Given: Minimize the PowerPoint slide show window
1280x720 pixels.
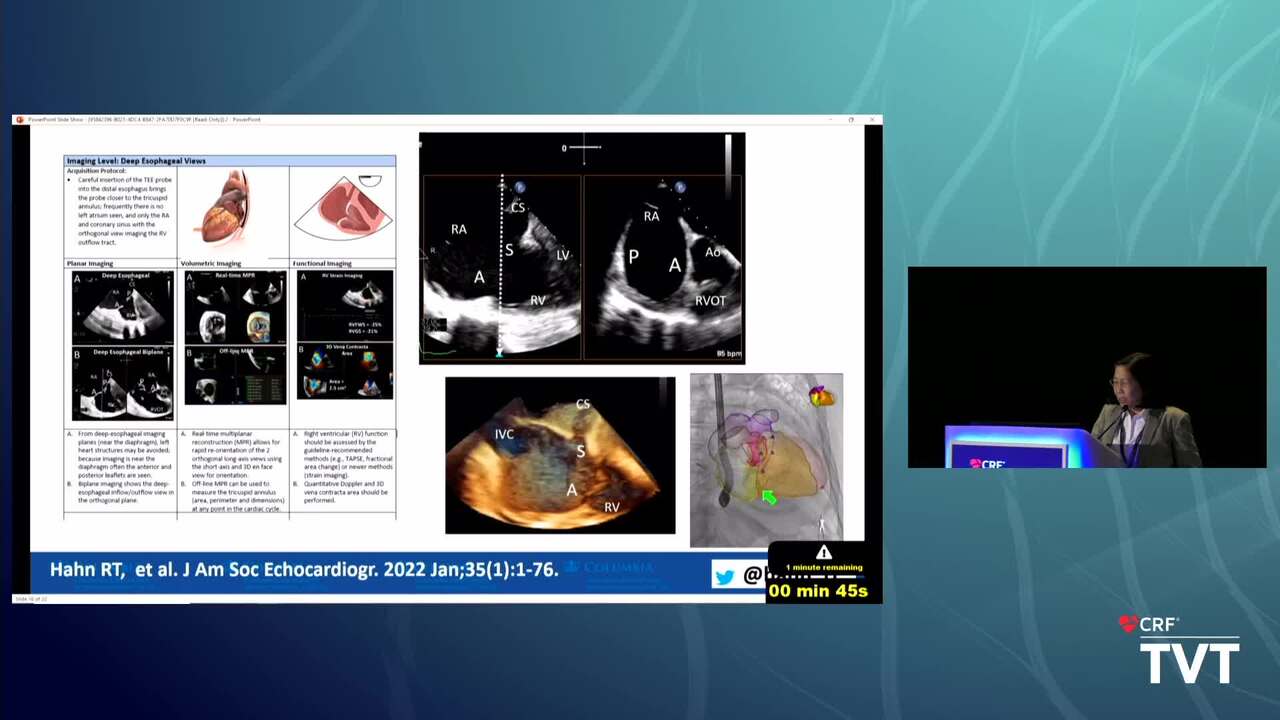Looking at the screenshot, I should 830,119.
